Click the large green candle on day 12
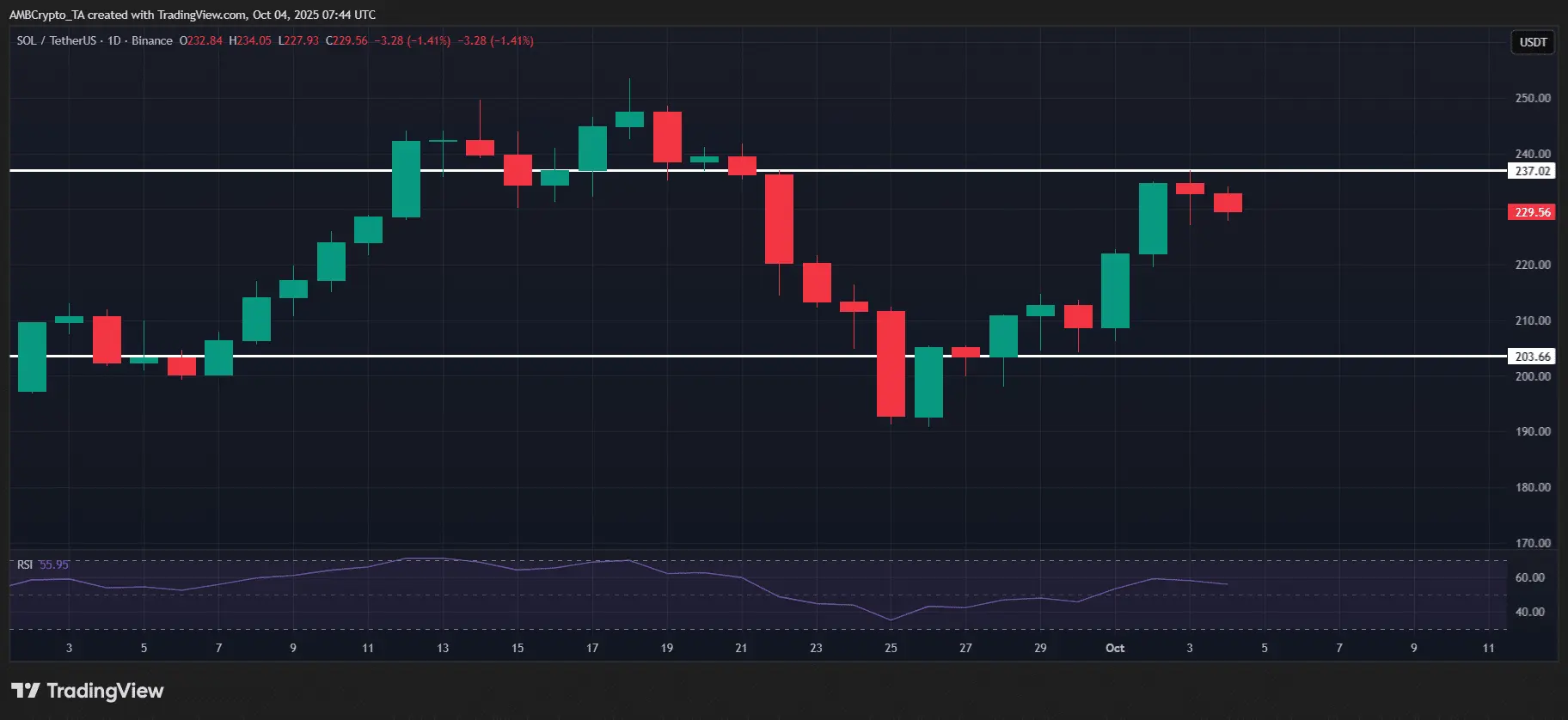 point(406,179)
